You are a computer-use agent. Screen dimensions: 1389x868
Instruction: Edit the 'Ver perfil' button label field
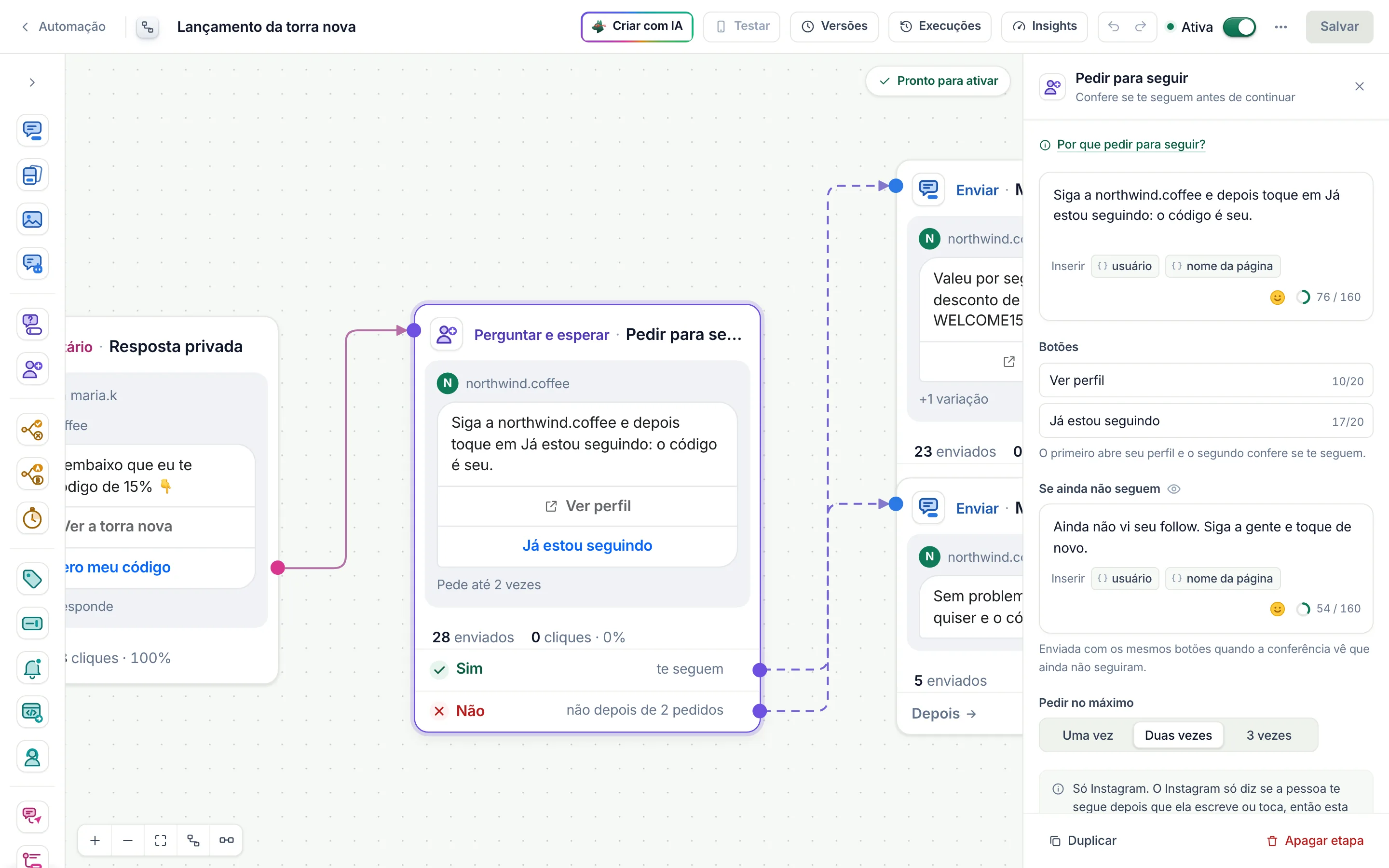(1205, 380)
